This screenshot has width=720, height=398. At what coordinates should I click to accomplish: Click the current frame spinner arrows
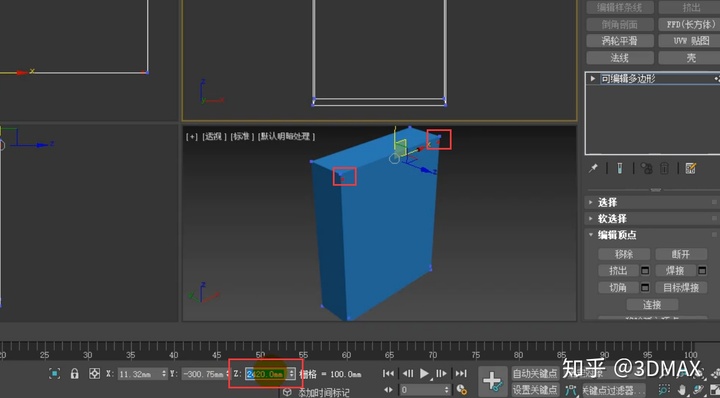pyautogui.click(x=447, y=390)
